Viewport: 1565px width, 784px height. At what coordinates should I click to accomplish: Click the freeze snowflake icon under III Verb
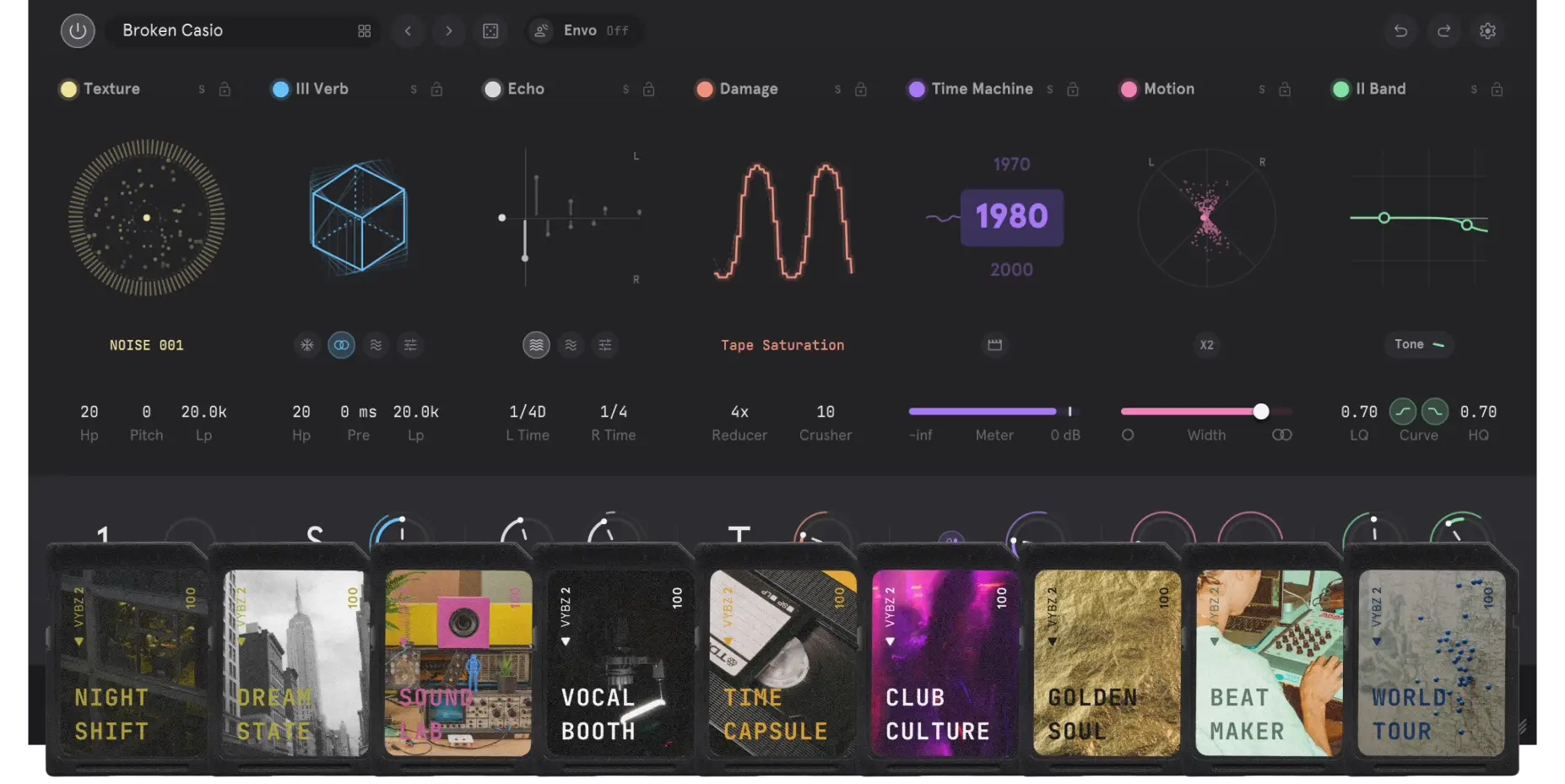click(x=307, y=345)
